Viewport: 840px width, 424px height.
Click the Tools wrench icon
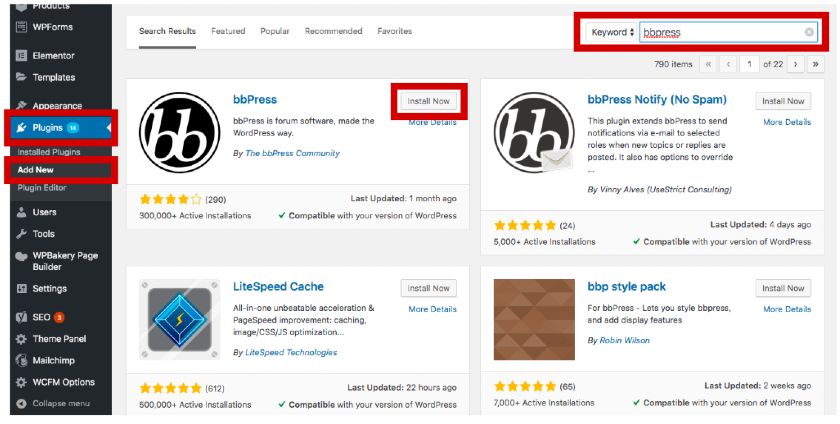(x=21, y=234)
